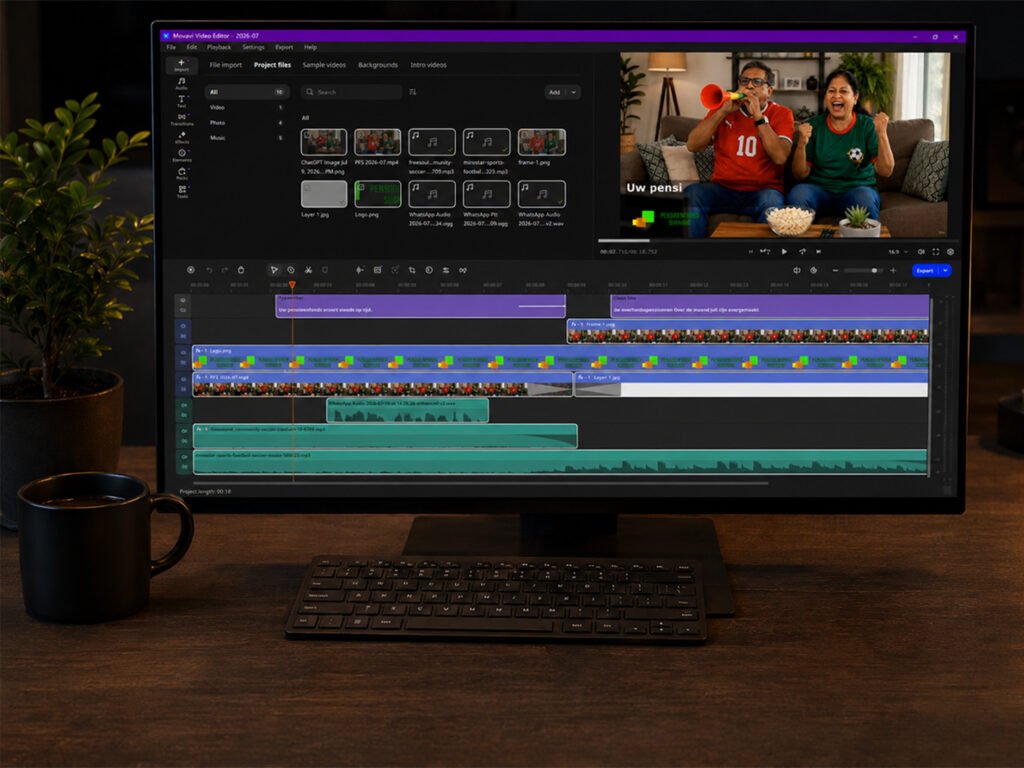Open the Playback menu

tap(219, 47)
